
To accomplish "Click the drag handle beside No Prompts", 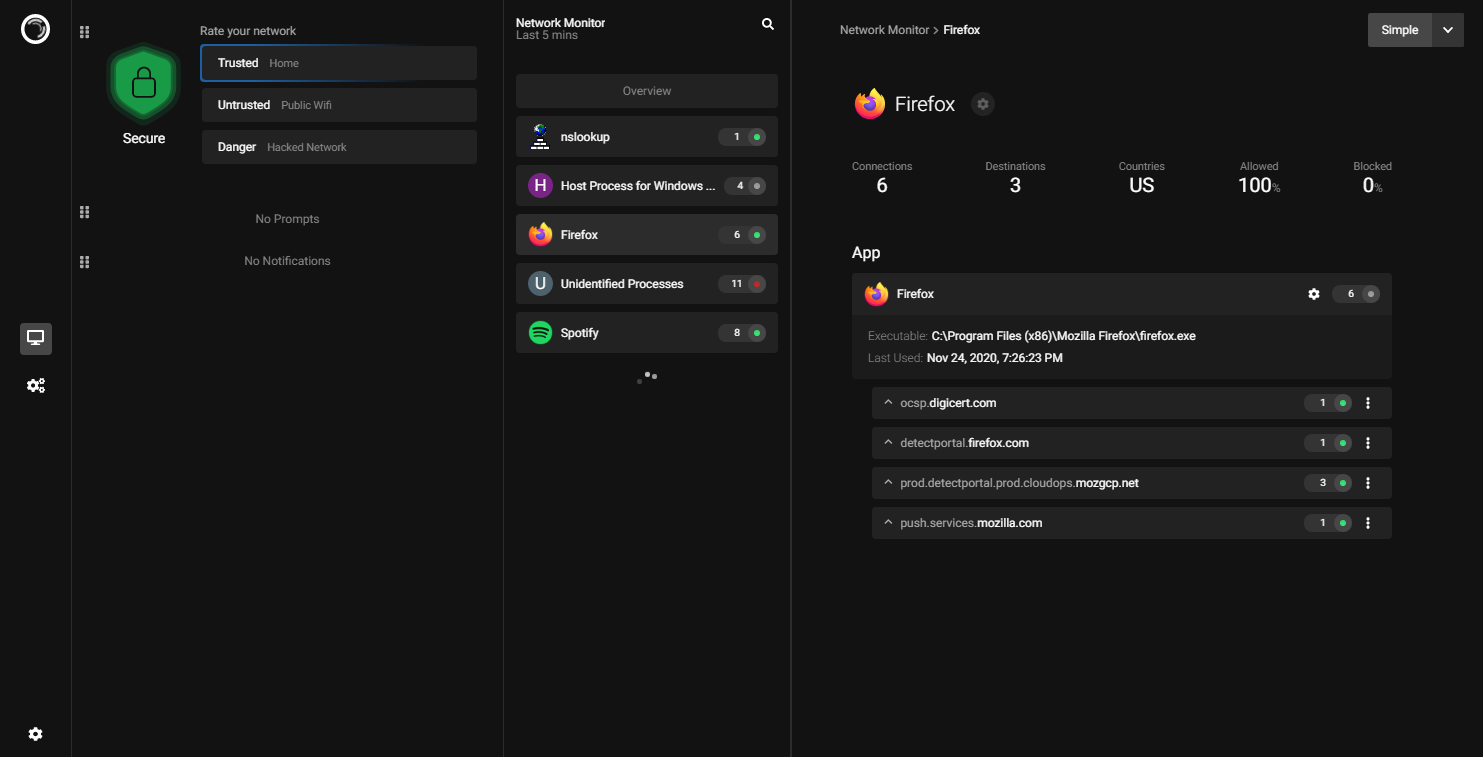I will point(85,212).
